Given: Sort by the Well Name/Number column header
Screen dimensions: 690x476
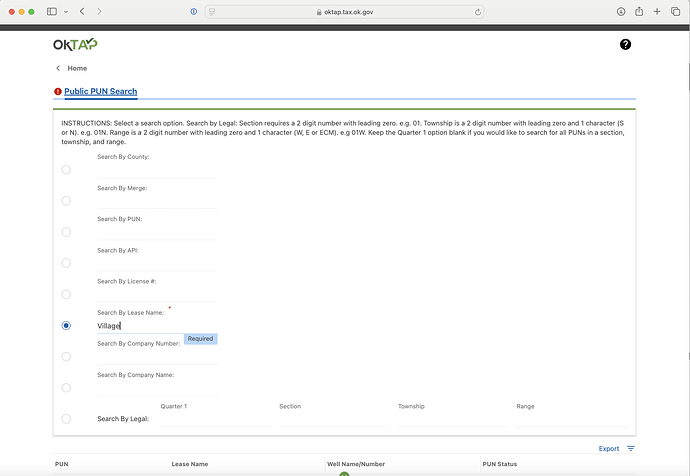Looking at the screenshot, I should click(356, 464).
